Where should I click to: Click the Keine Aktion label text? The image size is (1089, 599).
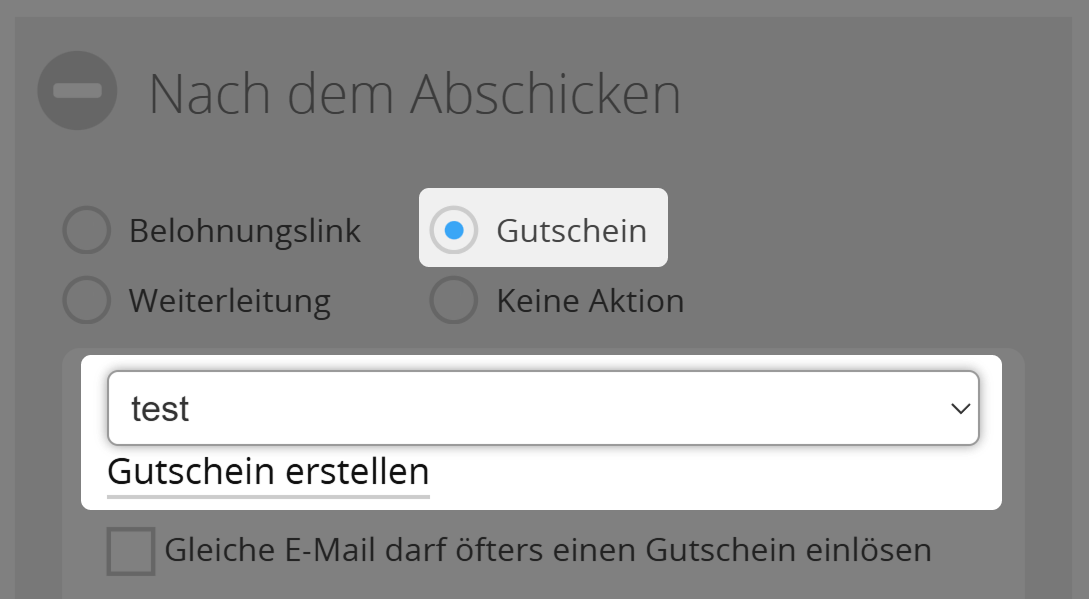[x=590, y=301]
